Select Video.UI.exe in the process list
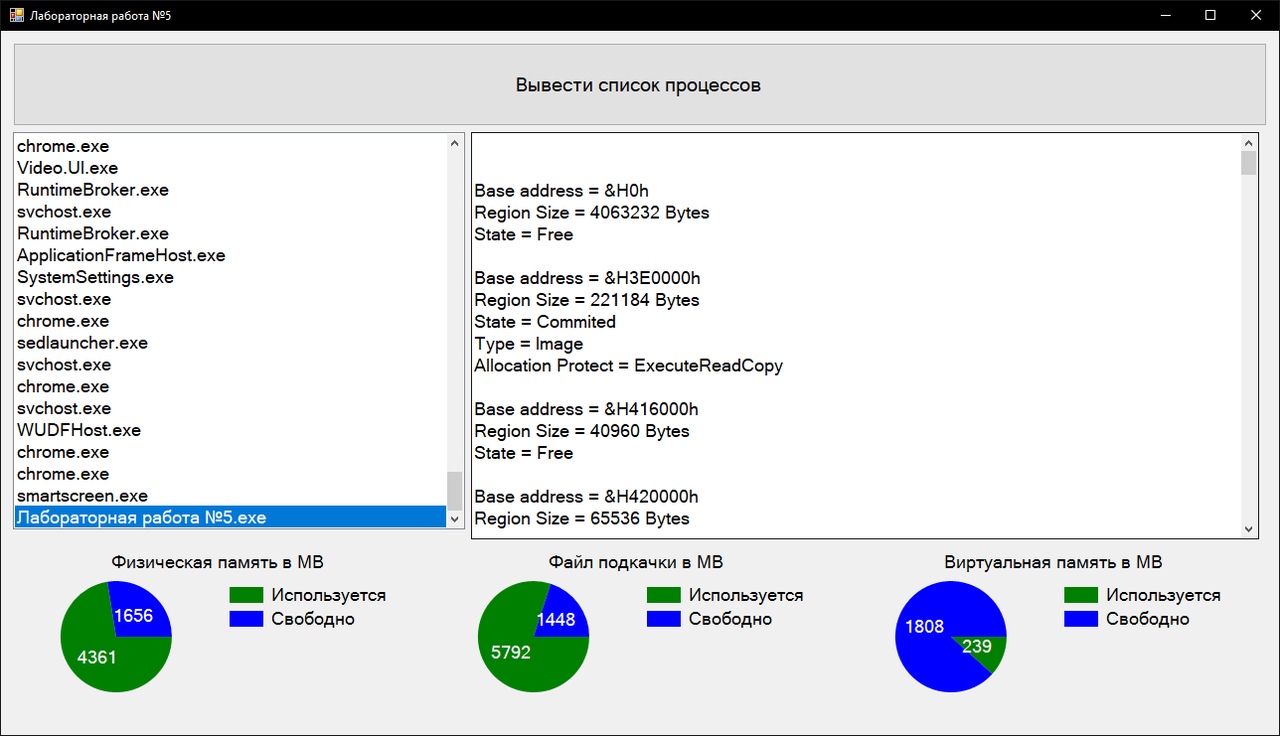The width and height of the screenshot is (1280, 736). click(x=68, y=168)
